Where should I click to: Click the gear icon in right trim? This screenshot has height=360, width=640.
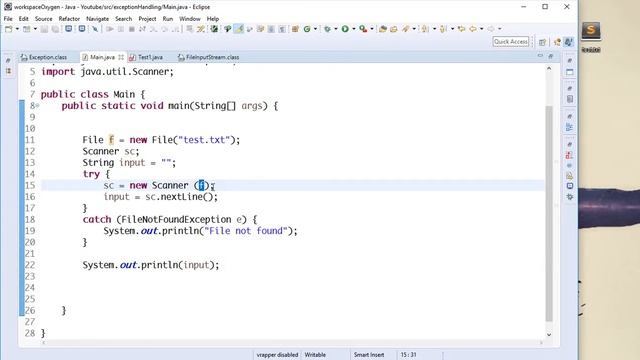coord(570,197)
